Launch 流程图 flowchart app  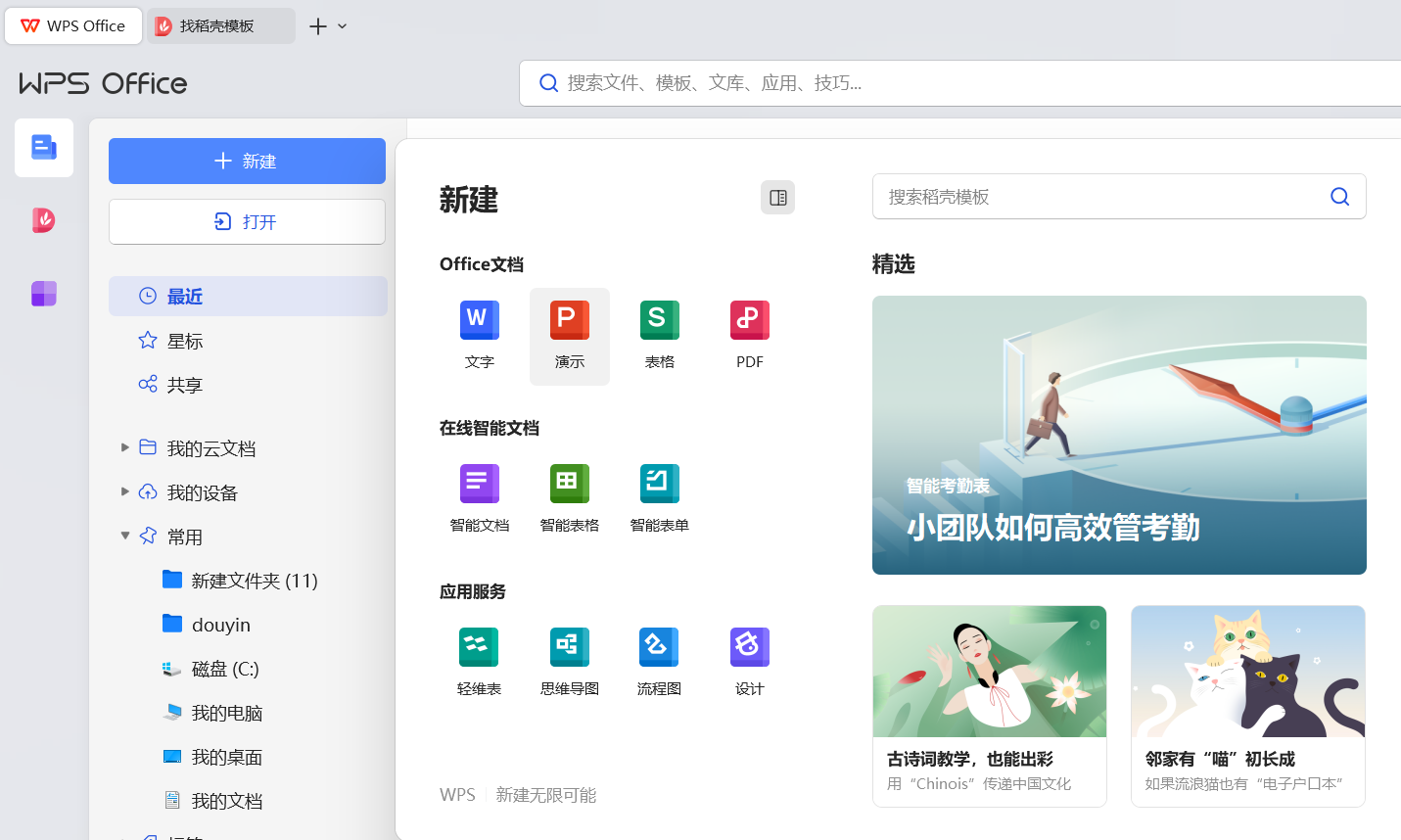[x=660, y=663]
